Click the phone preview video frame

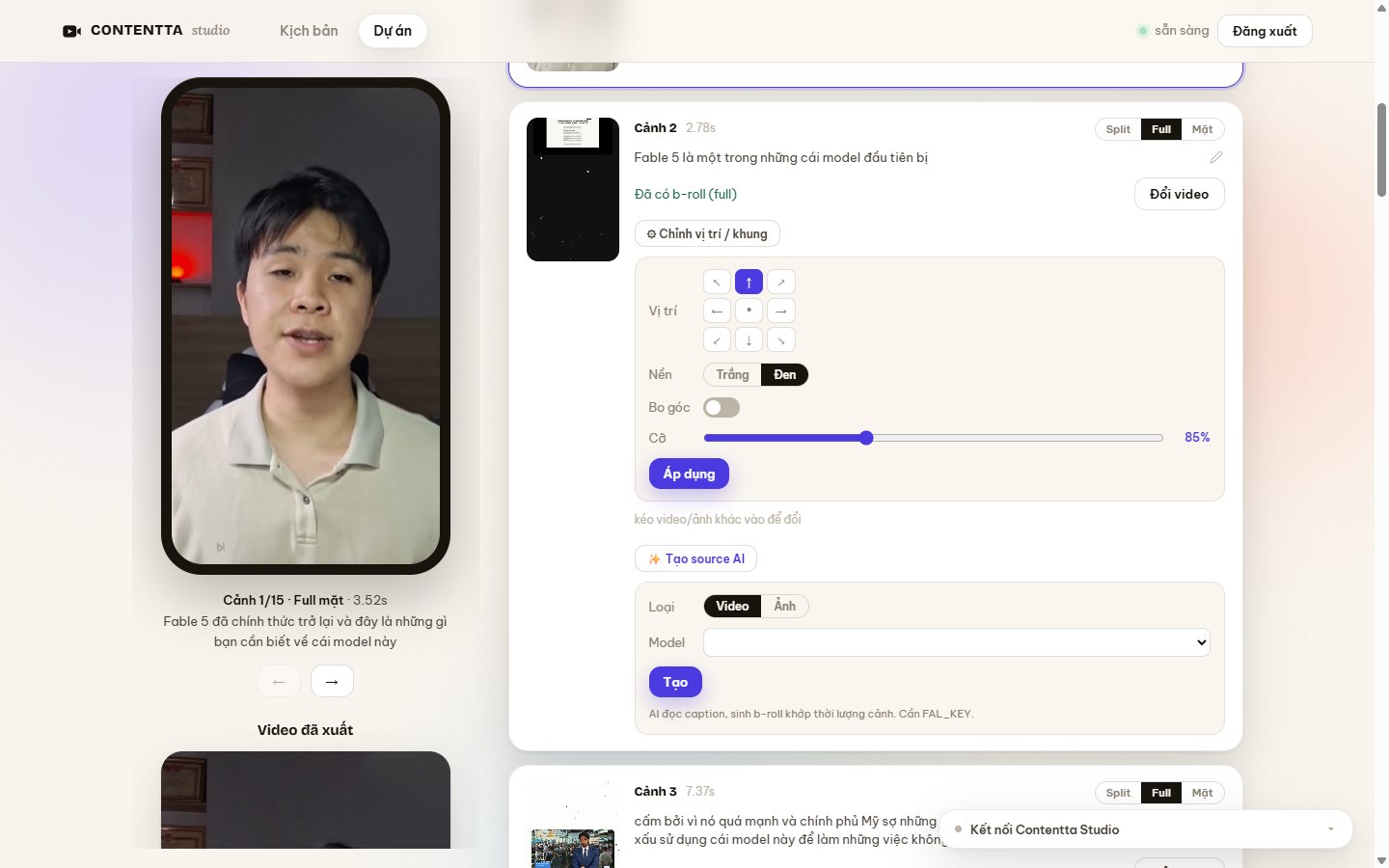tap(306, 326)
